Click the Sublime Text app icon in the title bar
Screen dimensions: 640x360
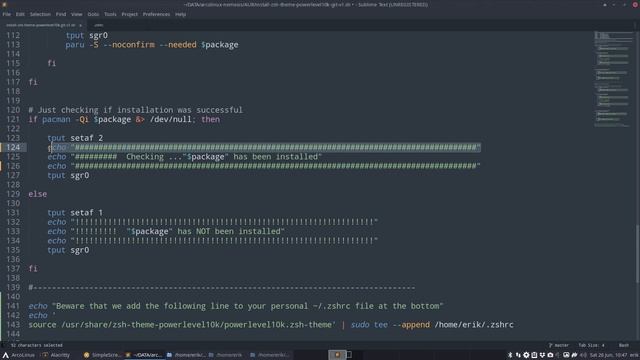[x=4, y=4]
